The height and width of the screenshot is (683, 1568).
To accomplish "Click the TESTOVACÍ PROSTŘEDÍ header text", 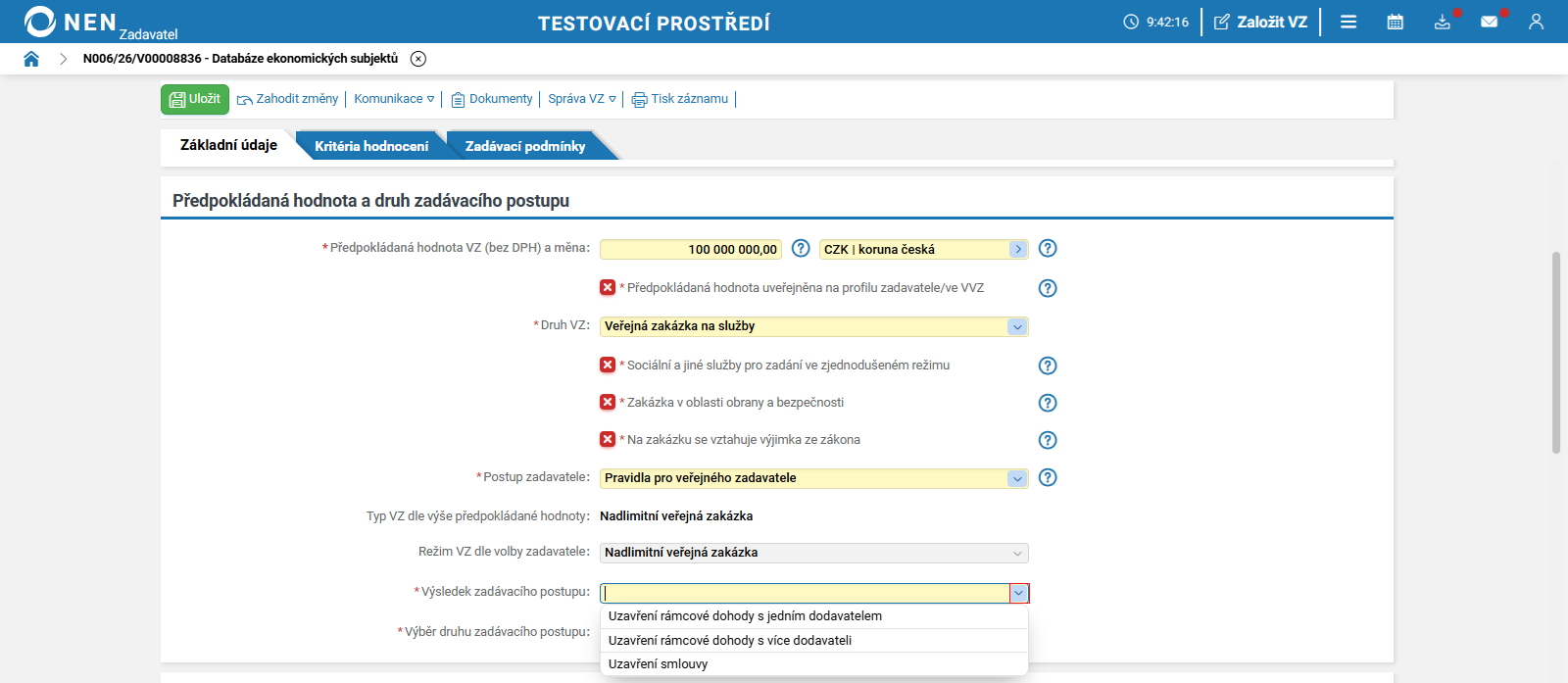I will point(654,23).
